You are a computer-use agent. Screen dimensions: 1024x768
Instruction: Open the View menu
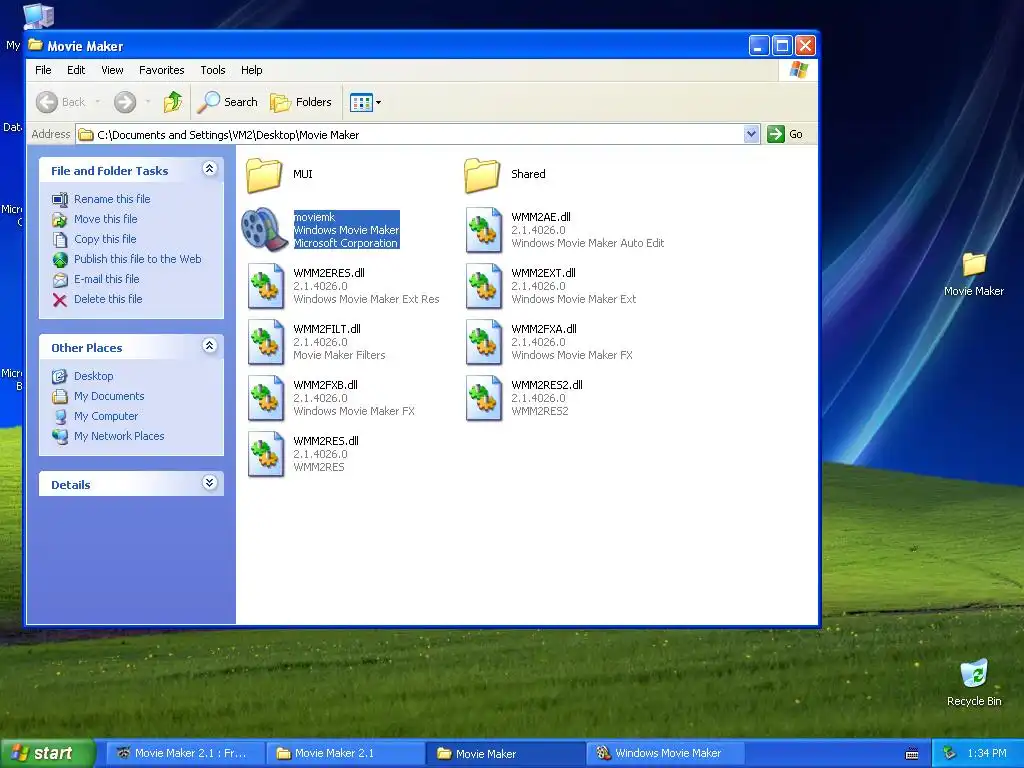[112, 70]
